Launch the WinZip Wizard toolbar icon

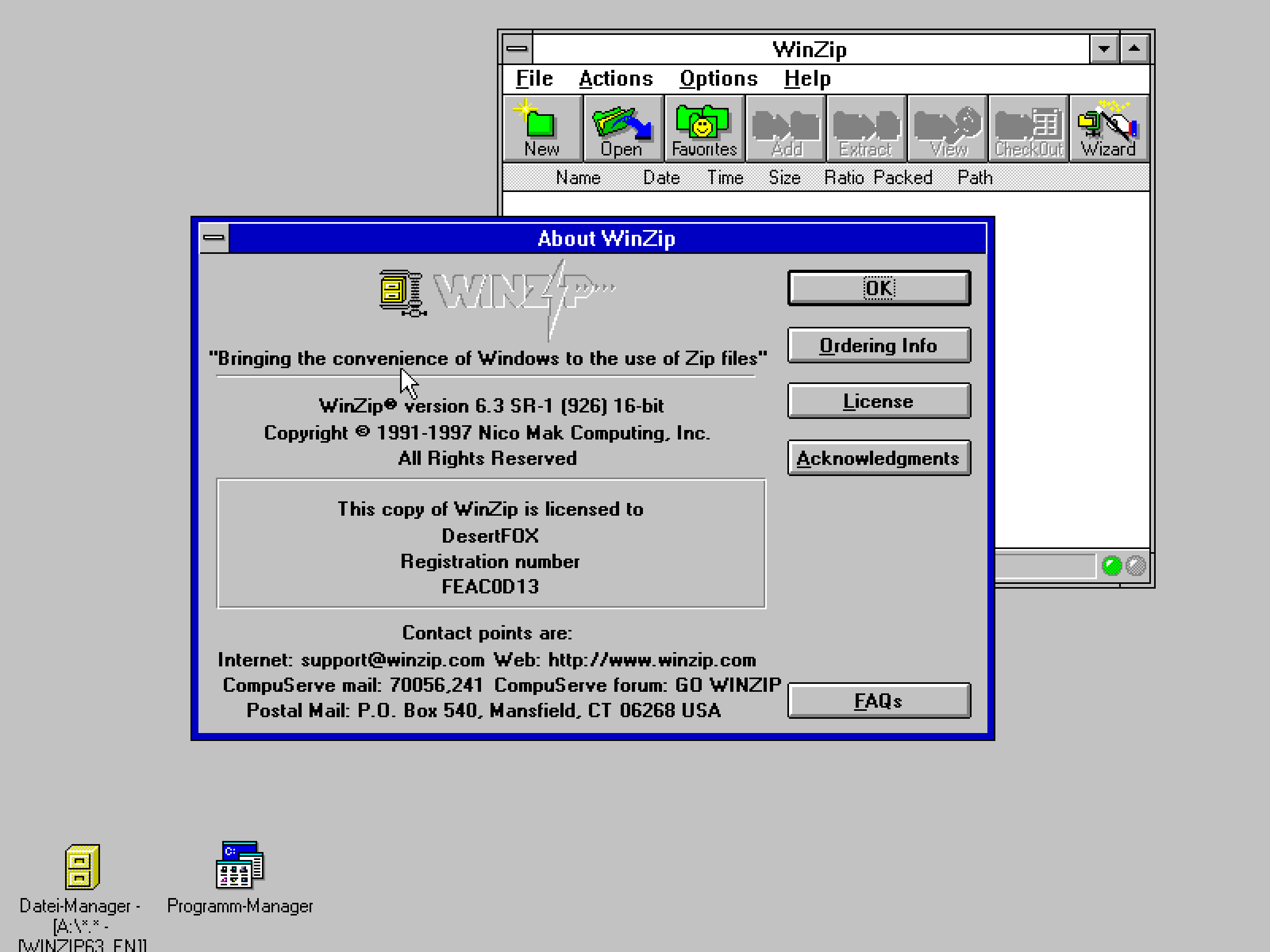(1109, 129)
